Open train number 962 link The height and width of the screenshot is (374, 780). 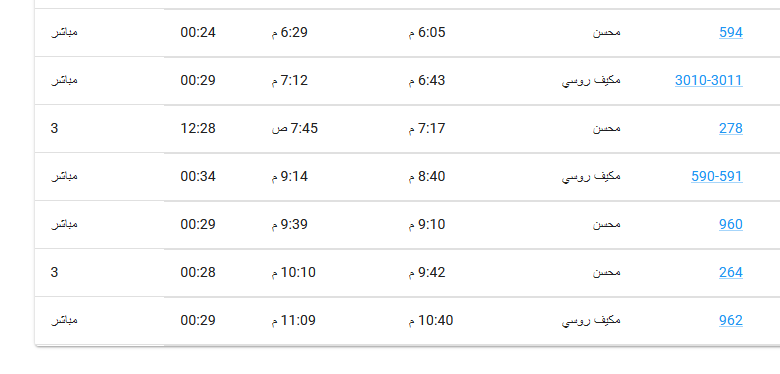pyautogui.click(x=731, y=320)
